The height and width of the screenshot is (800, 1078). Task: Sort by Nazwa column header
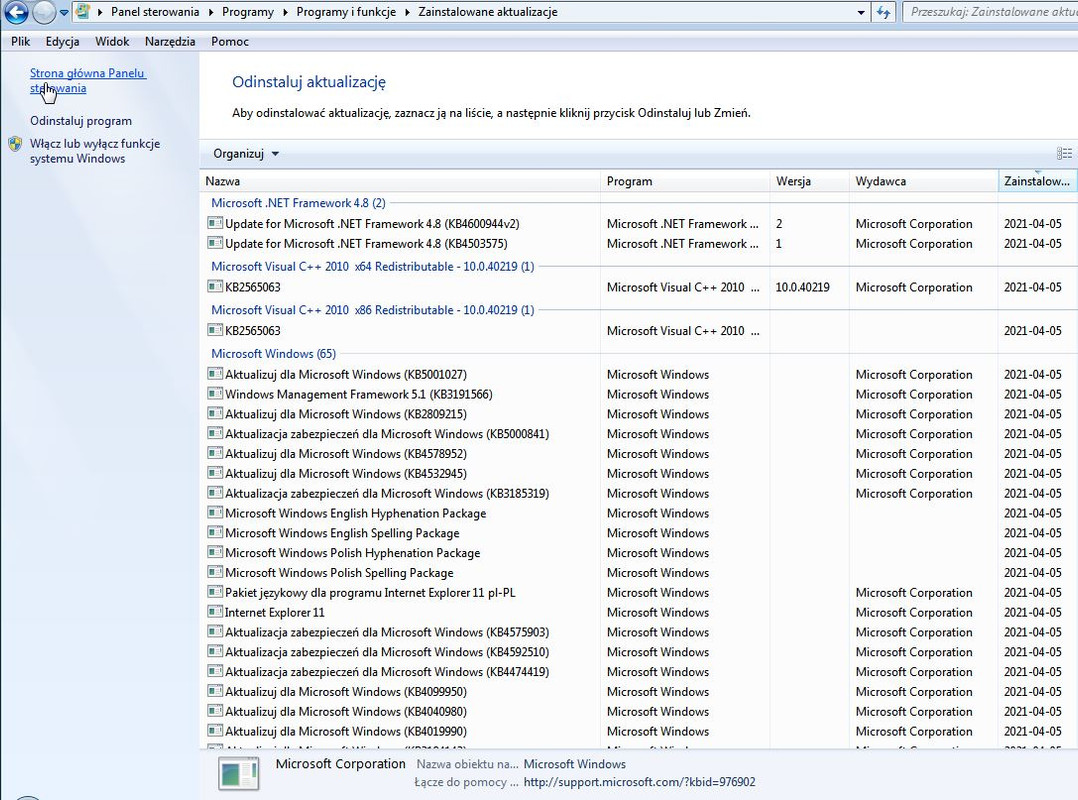click(400, 181)
